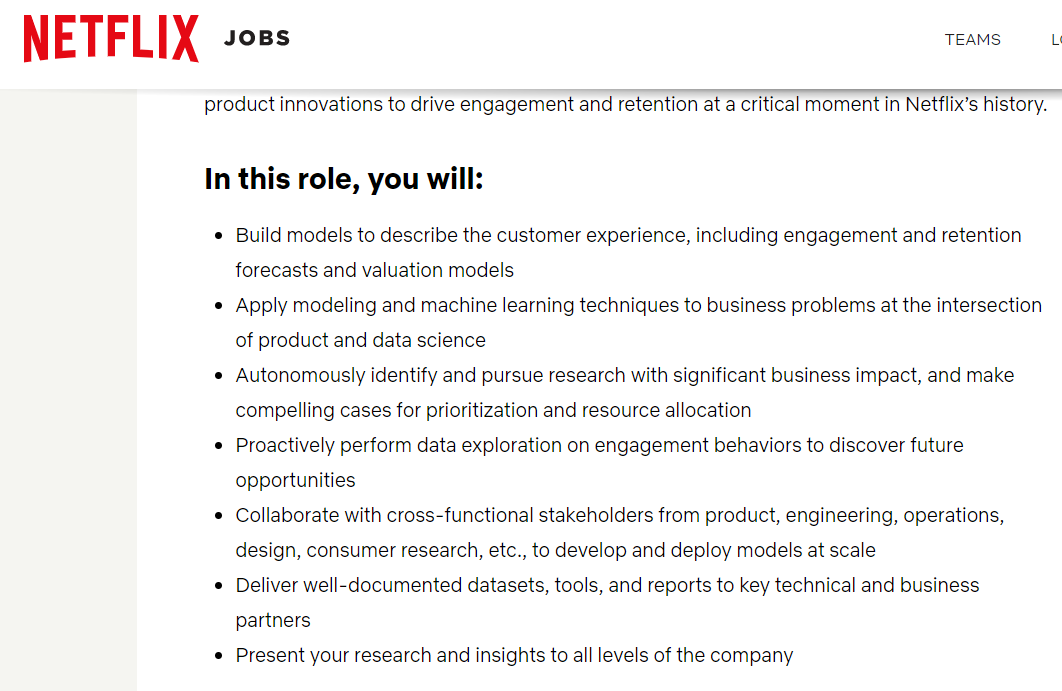Click the "In this role, you will:" heading
Viewport: 1062px width, 691px height.
coord(344,180)
